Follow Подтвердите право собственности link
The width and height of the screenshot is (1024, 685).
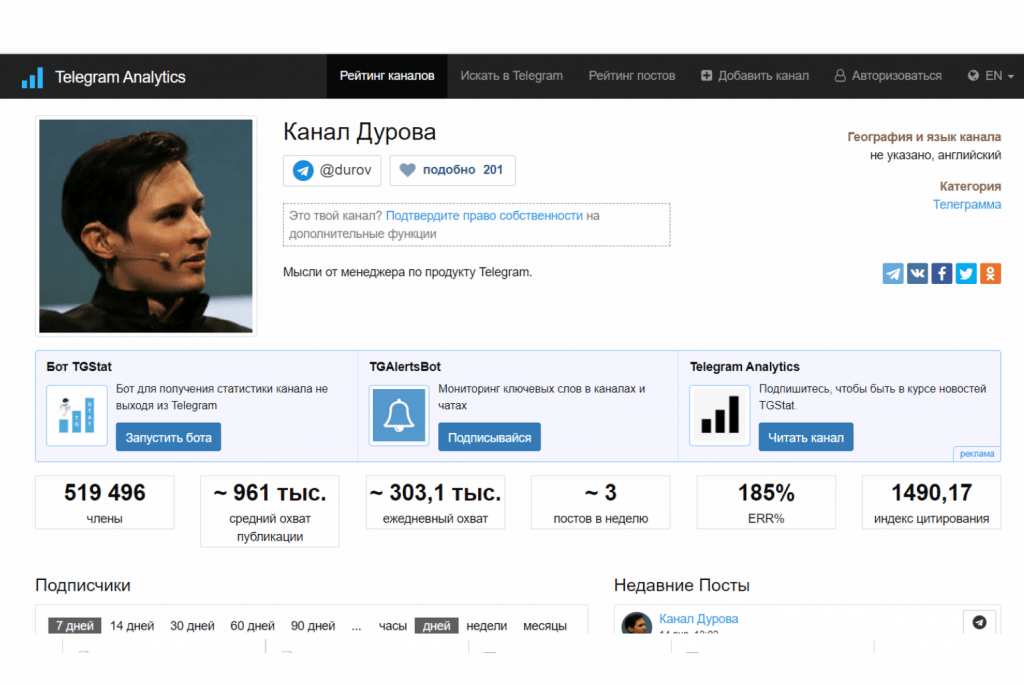(484, 215)
